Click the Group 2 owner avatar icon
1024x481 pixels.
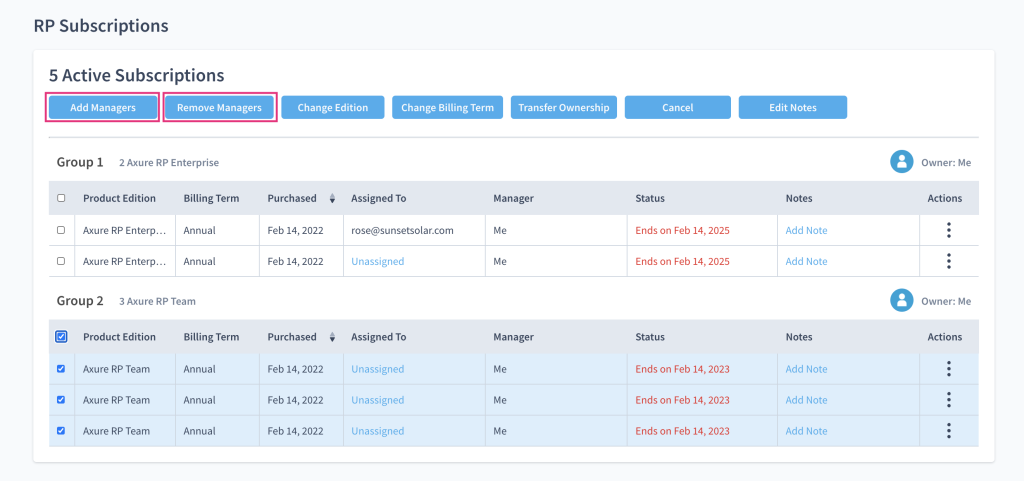(x=902, y=300)
